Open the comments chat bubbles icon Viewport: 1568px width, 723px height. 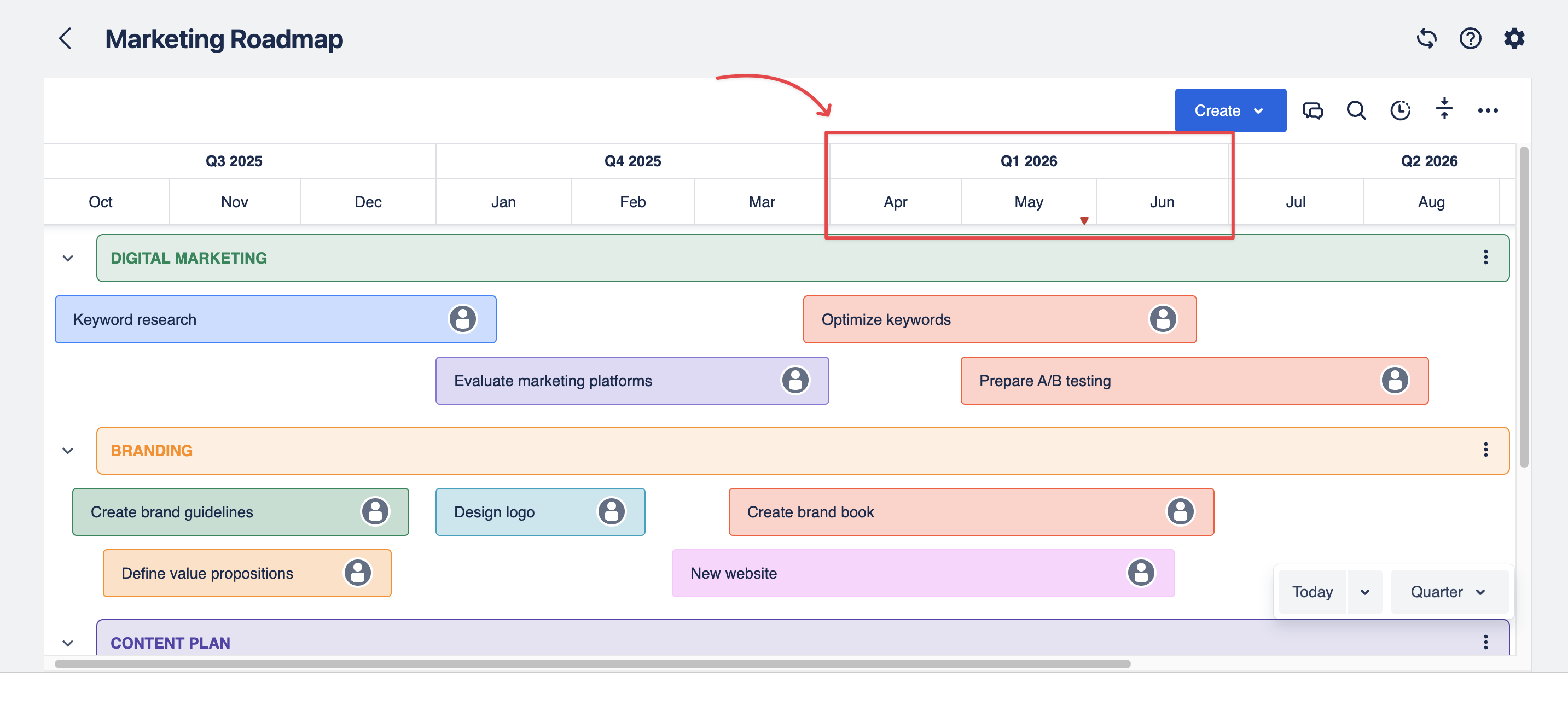pyautogui.click(x=1313, y=111)
